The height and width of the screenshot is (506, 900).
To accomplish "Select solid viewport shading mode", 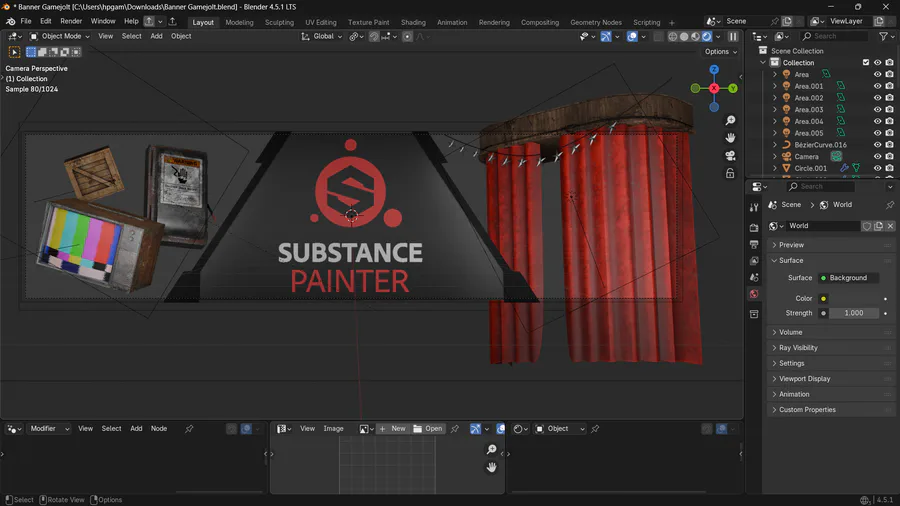I will point(684,36).
